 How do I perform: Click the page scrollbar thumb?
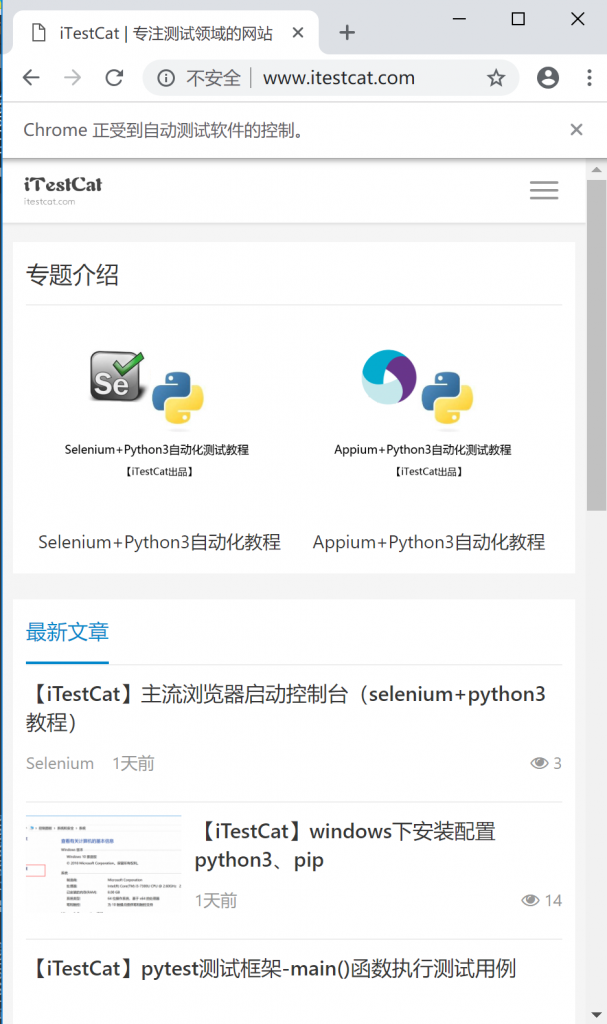click(596, 345)
